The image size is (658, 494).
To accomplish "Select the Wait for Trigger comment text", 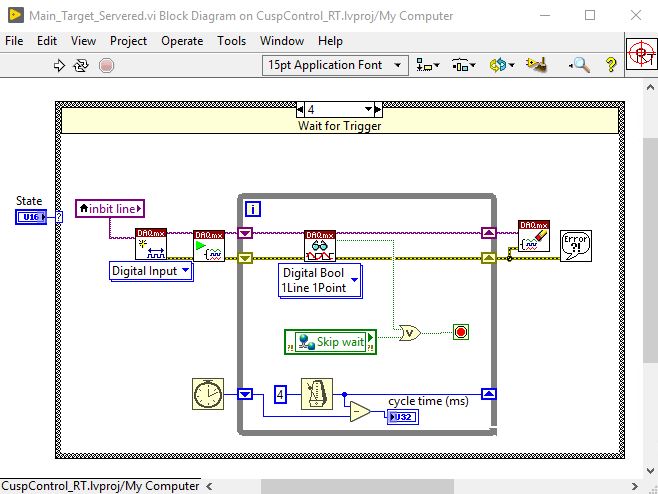I will click(339, 126).
